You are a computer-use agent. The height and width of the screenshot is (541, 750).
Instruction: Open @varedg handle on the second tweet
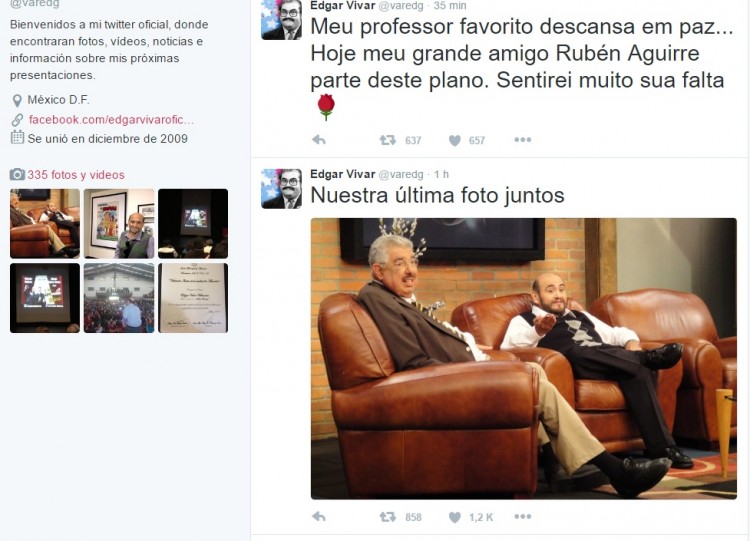(401, 174)
